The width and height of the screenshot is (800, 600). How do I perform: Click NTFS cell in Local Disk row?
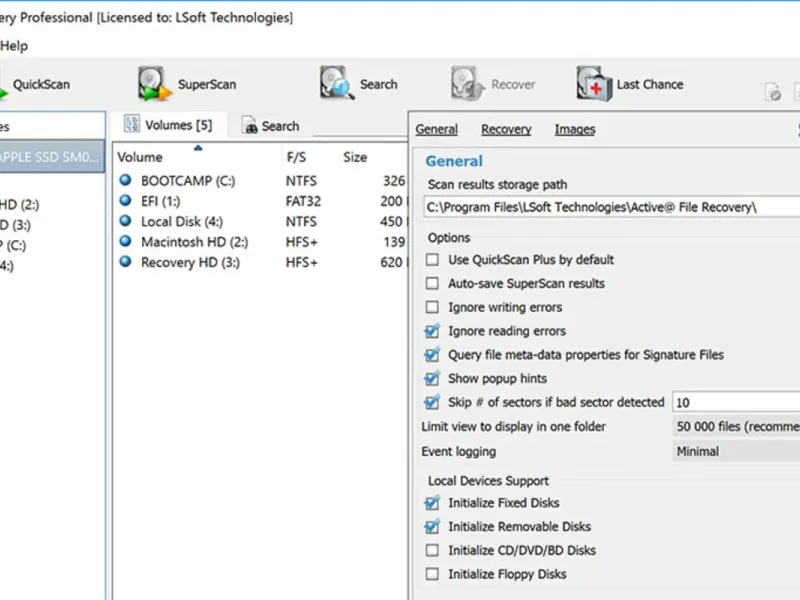pyautogui.click(x=301, y=221)
